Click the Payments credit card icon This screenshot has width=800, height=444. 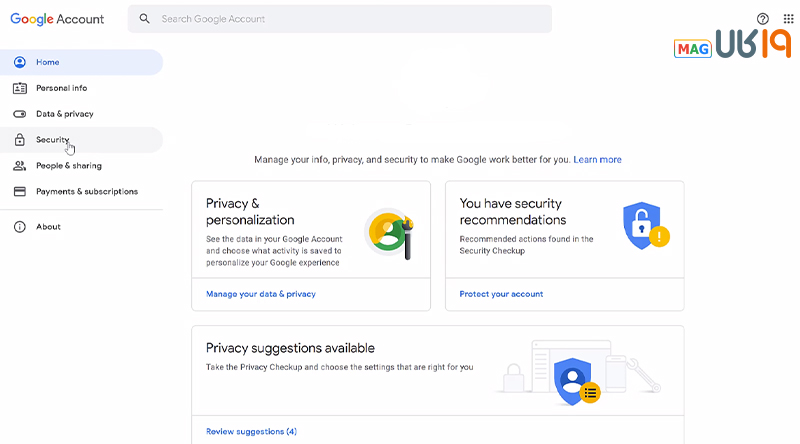click(x=20, y=191)
